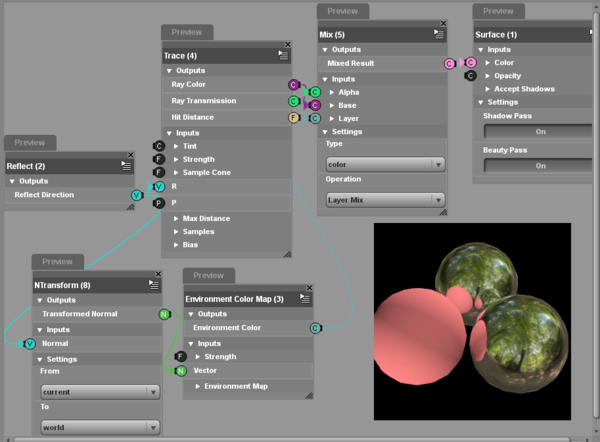
Task: Open the NTransform To world dropdown
Action: [100, 427]
